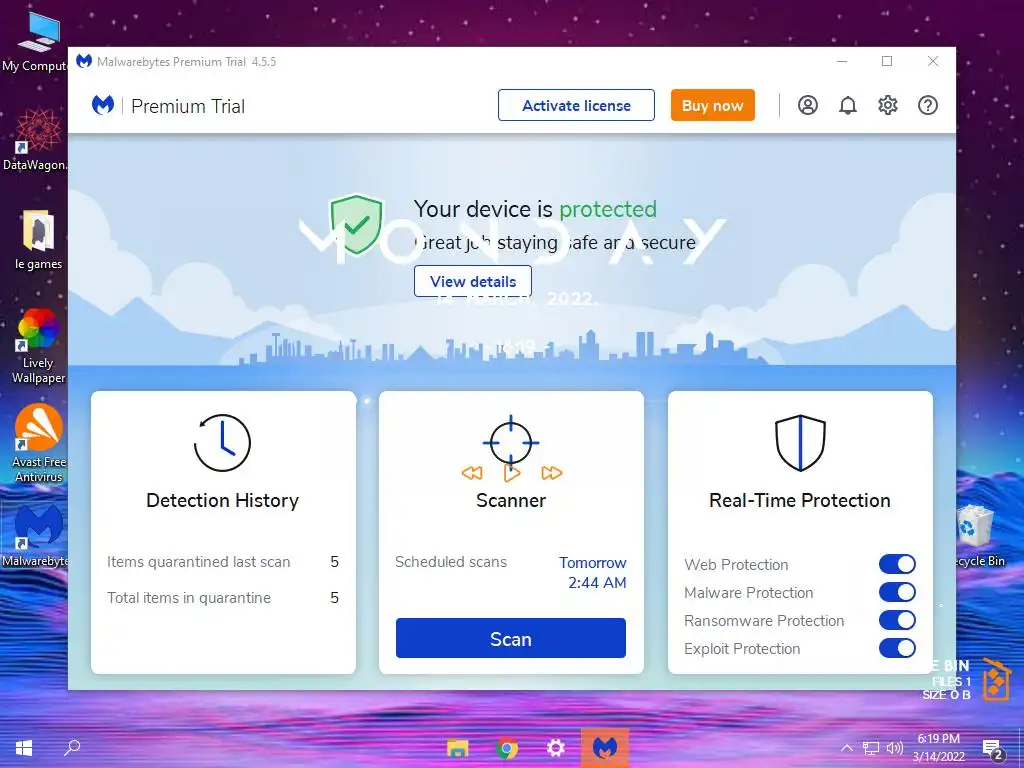Open Google Chrome from taskbar

[507, 748]
